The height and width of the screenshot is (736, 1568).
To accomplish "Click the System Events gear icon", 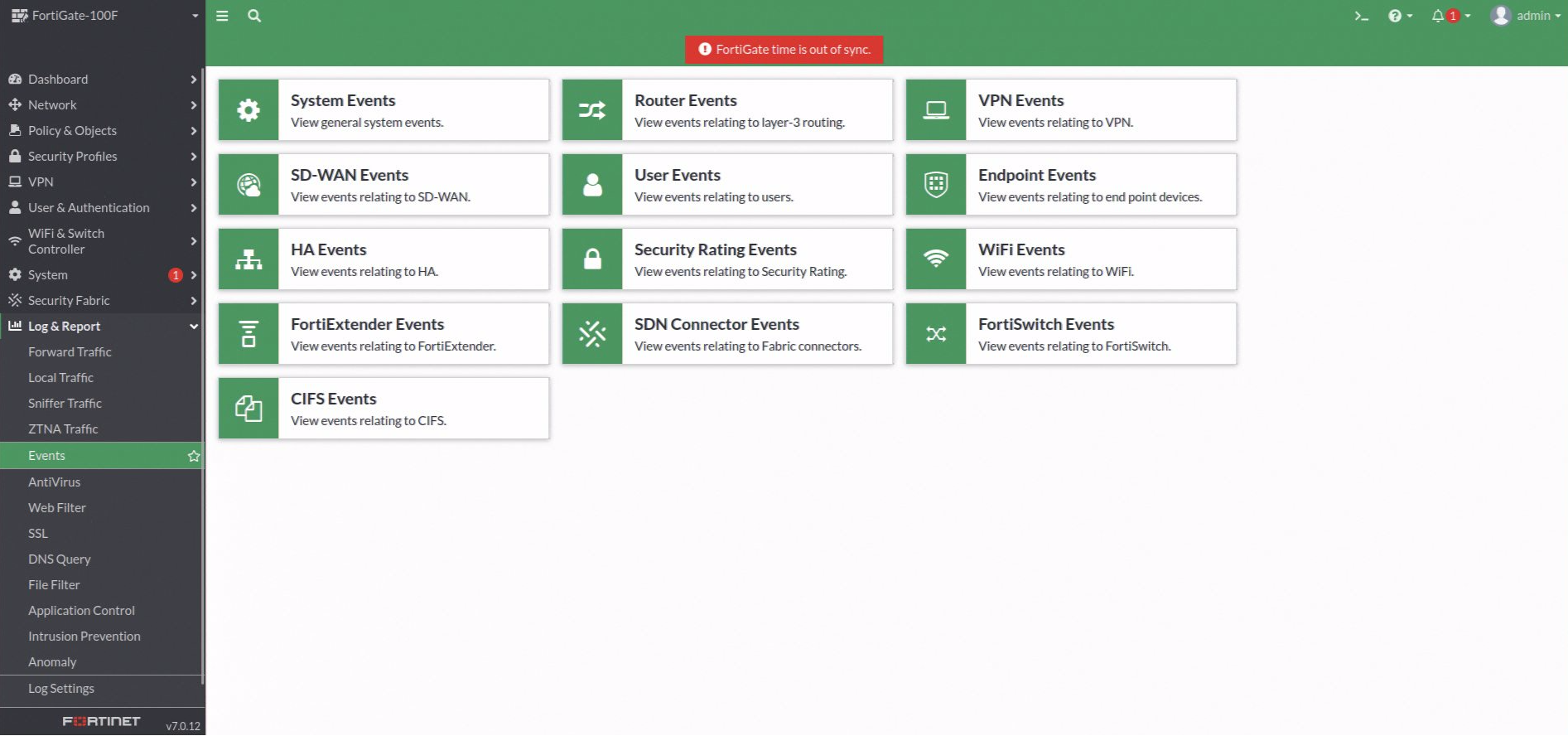I will pyautogui.click(x=248, y=110).
